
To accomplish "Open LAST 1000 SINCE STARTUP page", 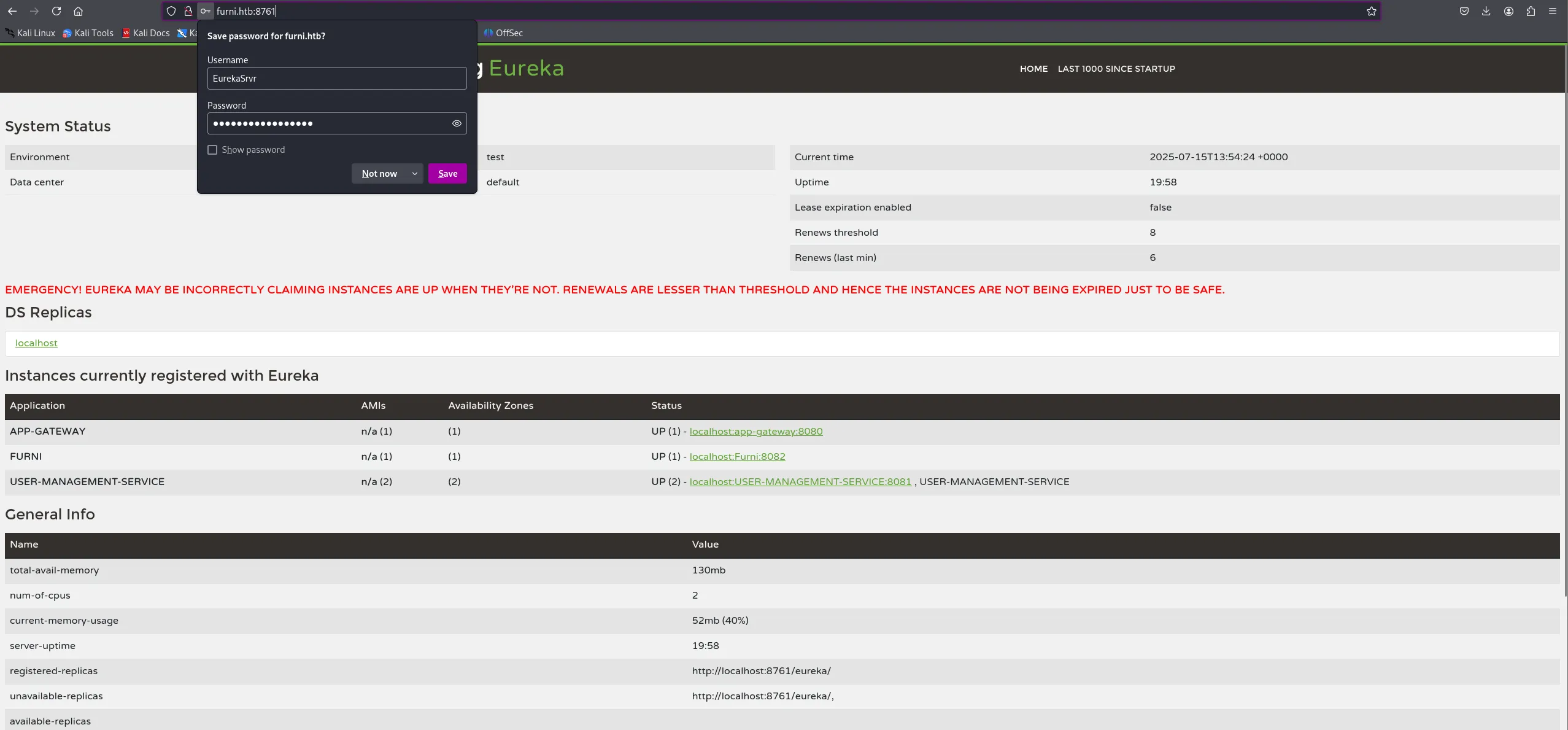I will [1116, 69].
